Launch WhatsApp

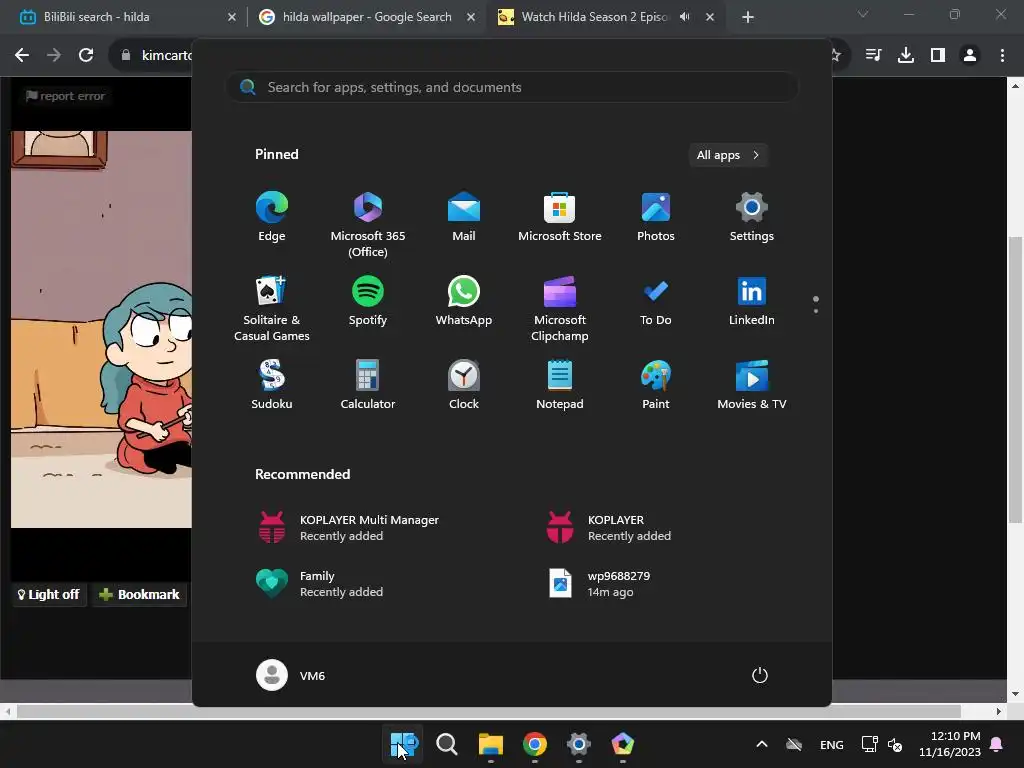tap(464, 301)
